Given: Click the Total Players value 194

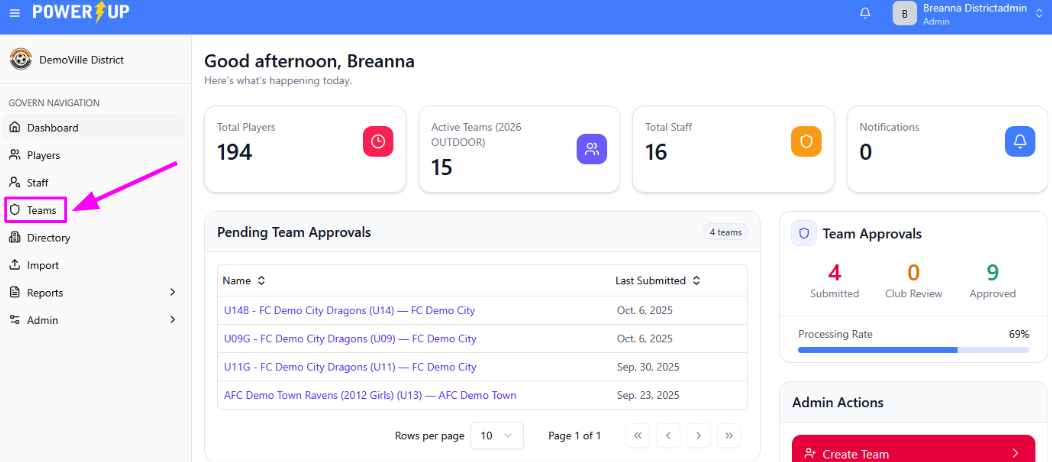Looking at the screenshot, I should tap(234, 152).
